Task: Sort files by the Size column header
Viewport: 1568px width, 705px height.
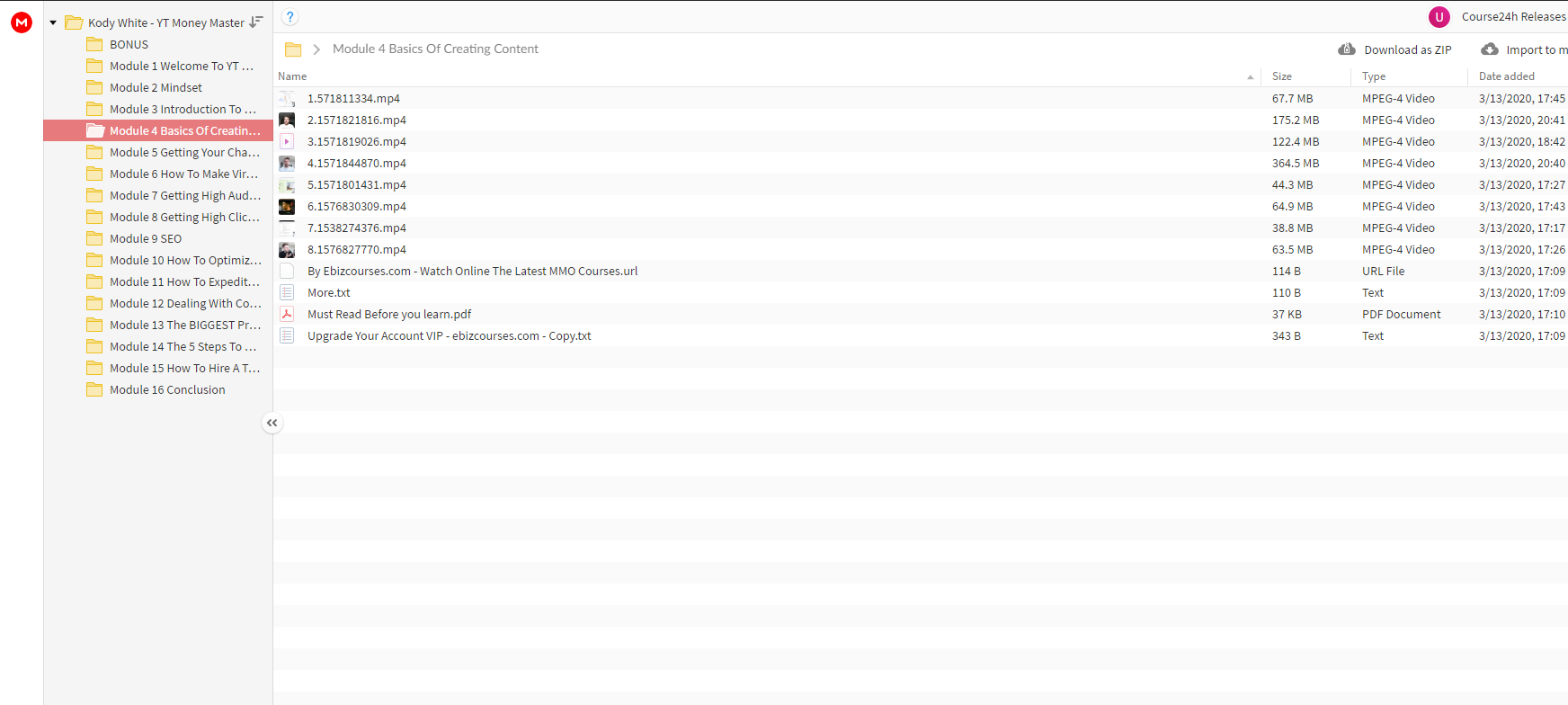Action: coord(1282,76)
